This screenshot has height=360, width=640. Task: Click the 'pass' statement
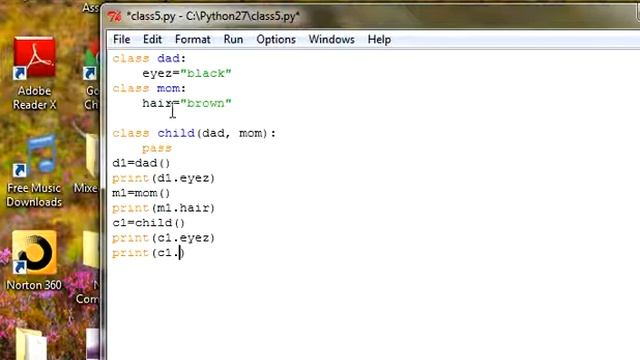pyautogui.click(x=157, y=148)
